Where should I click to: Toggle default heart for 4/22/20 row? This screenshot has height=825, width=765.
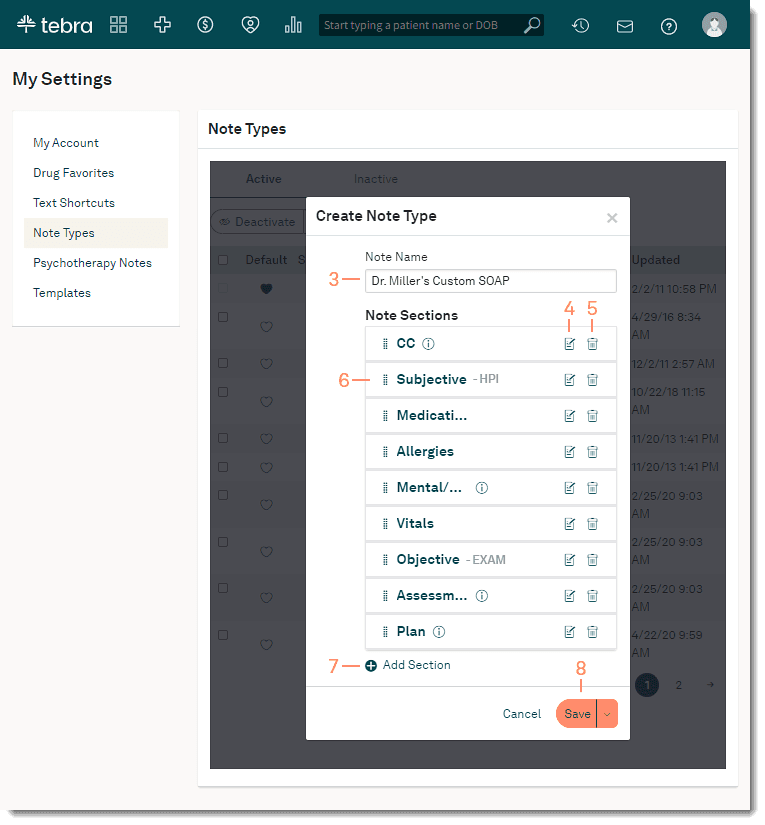(x=266, y=645)
